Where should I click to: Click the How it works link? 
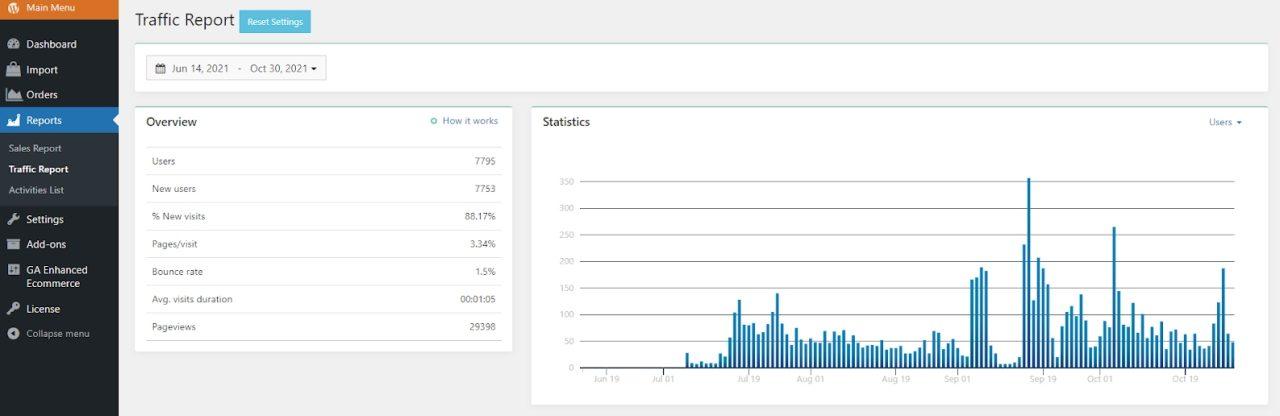pos(470,121)
